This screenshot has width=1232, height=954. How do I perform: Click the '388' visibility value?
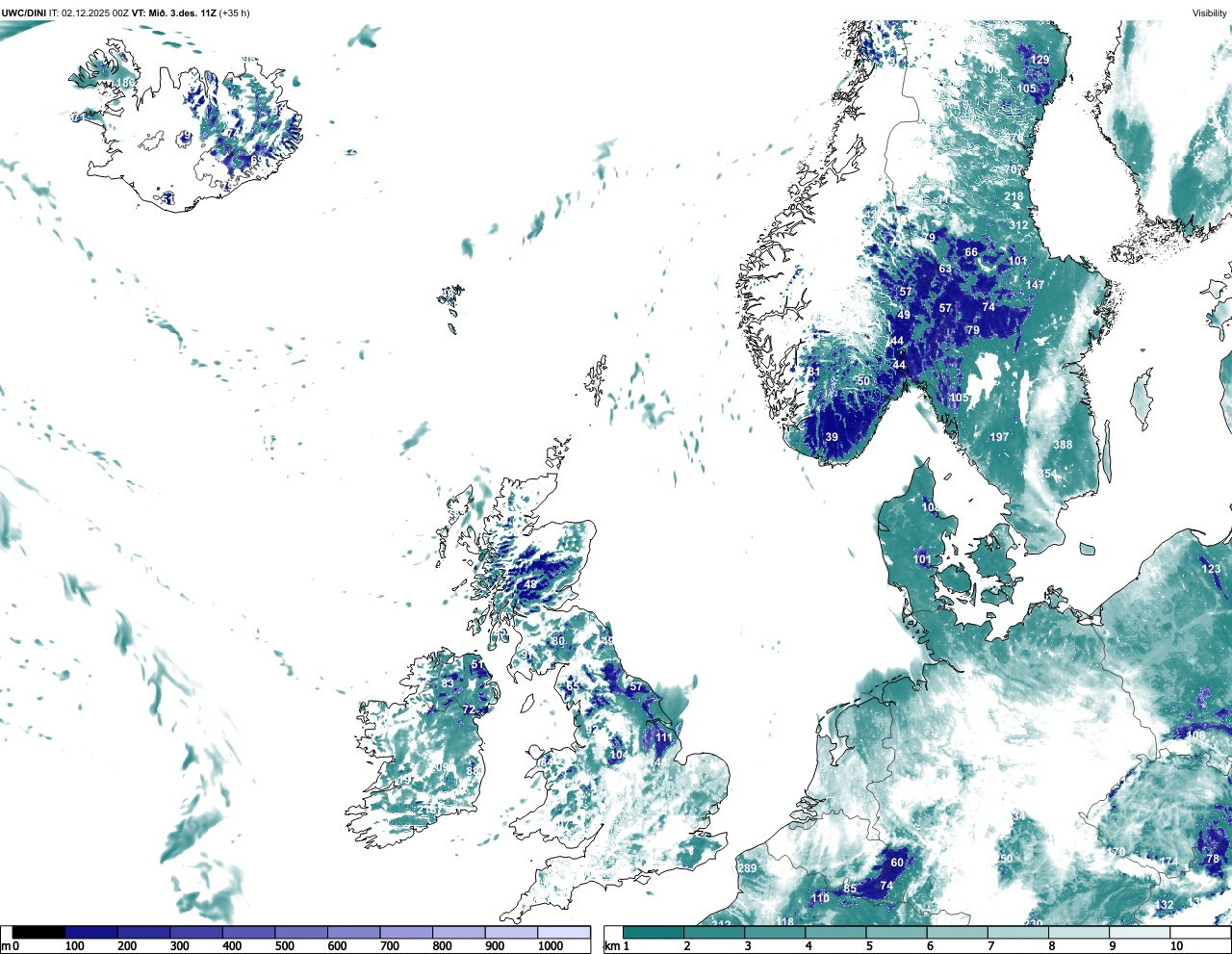1063,445
